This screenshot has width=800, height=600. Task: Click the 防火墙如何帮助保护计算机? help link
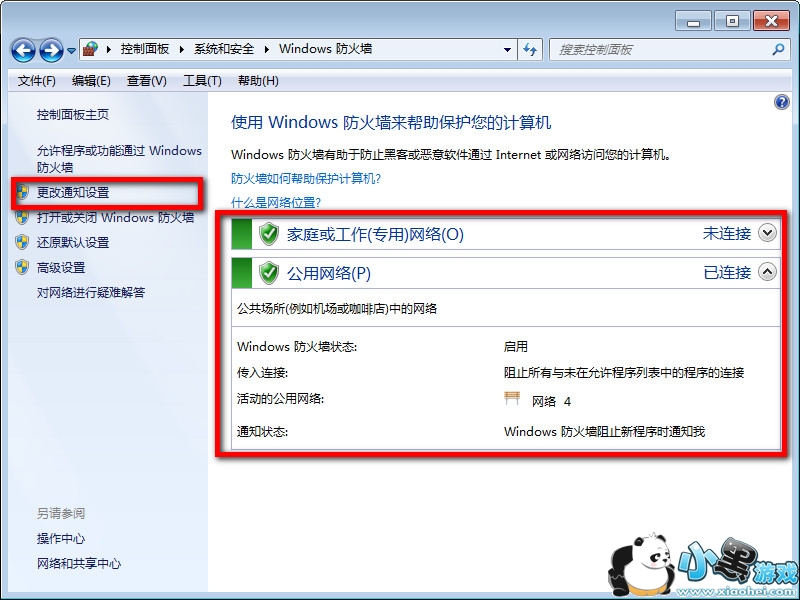[306, 179]
